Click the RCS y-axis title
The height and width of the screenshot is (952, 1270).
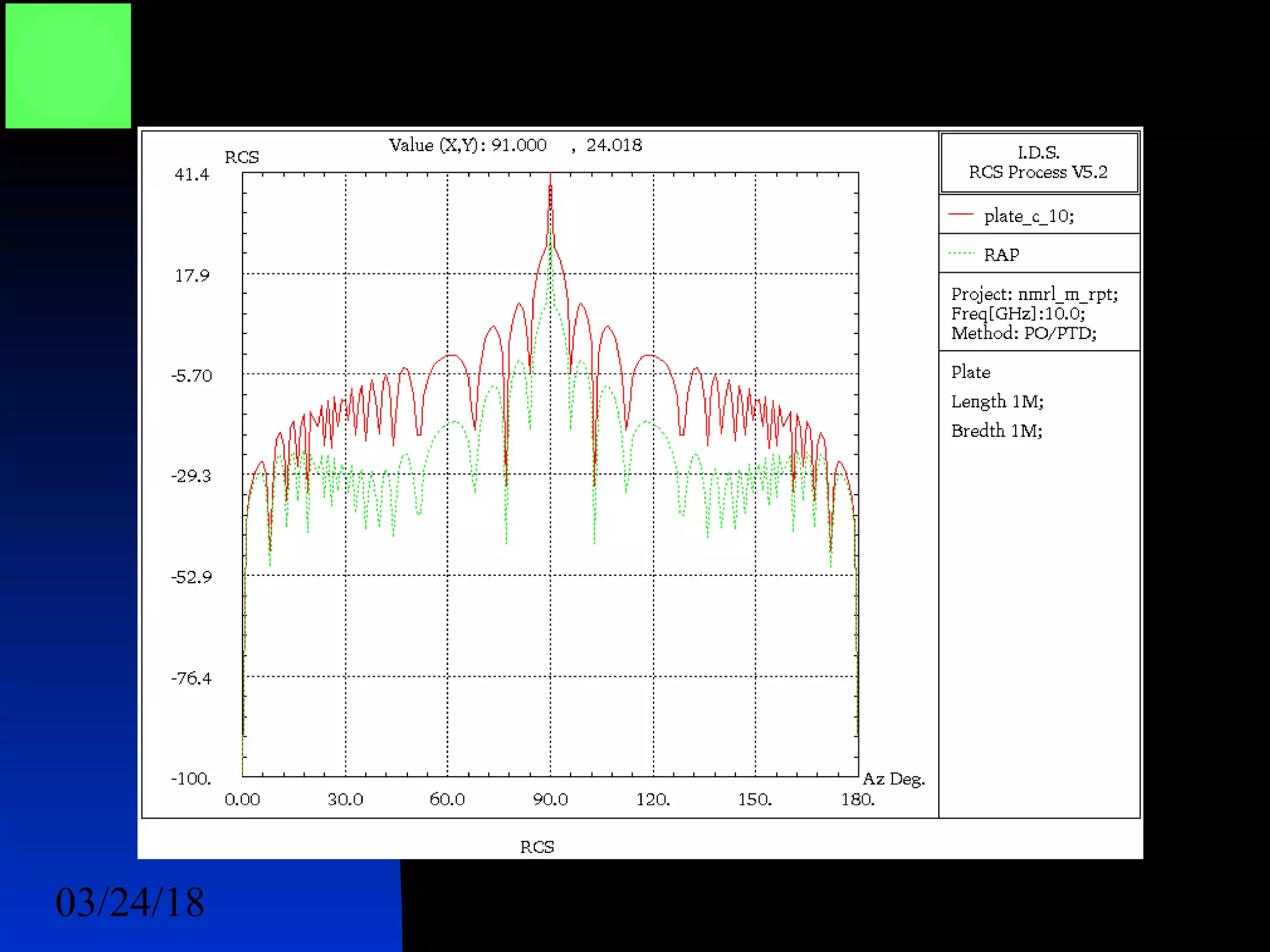[241, 157]
